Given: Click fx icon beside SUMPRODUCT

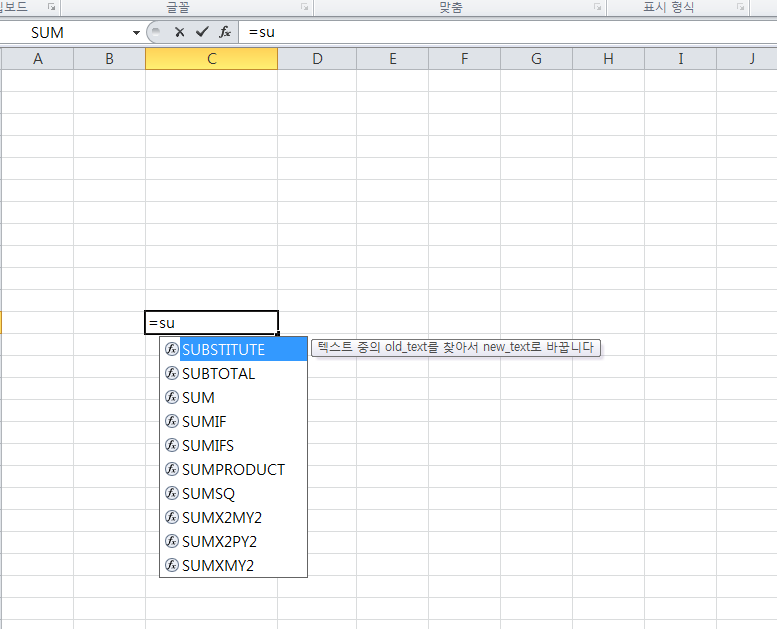Looking at the screenshot, I should point(171,469).
